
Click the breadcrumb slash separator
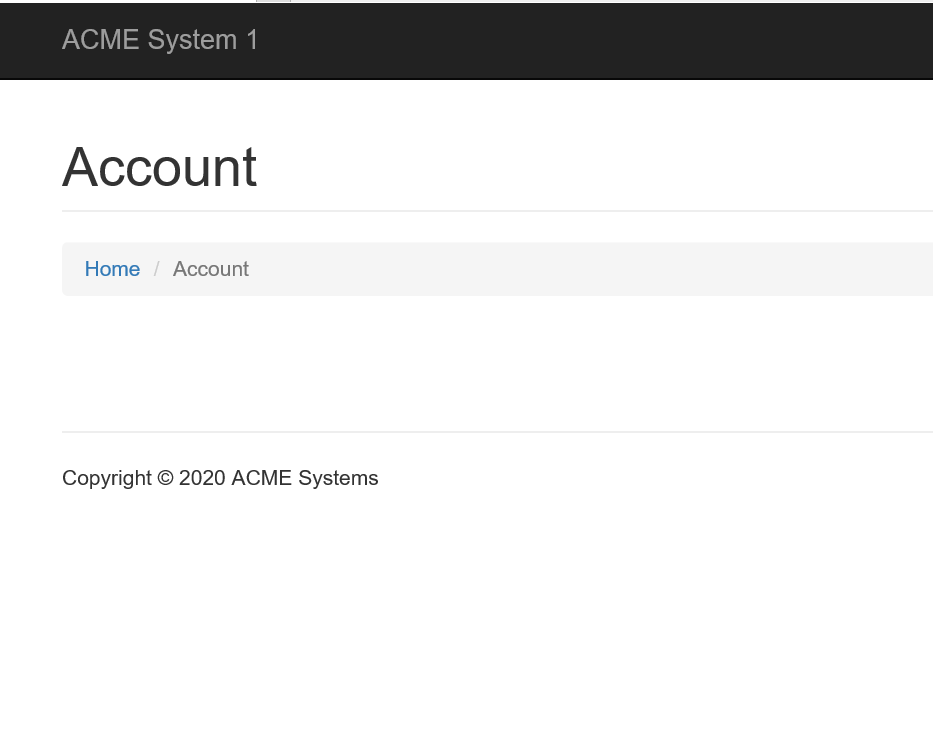157,269
